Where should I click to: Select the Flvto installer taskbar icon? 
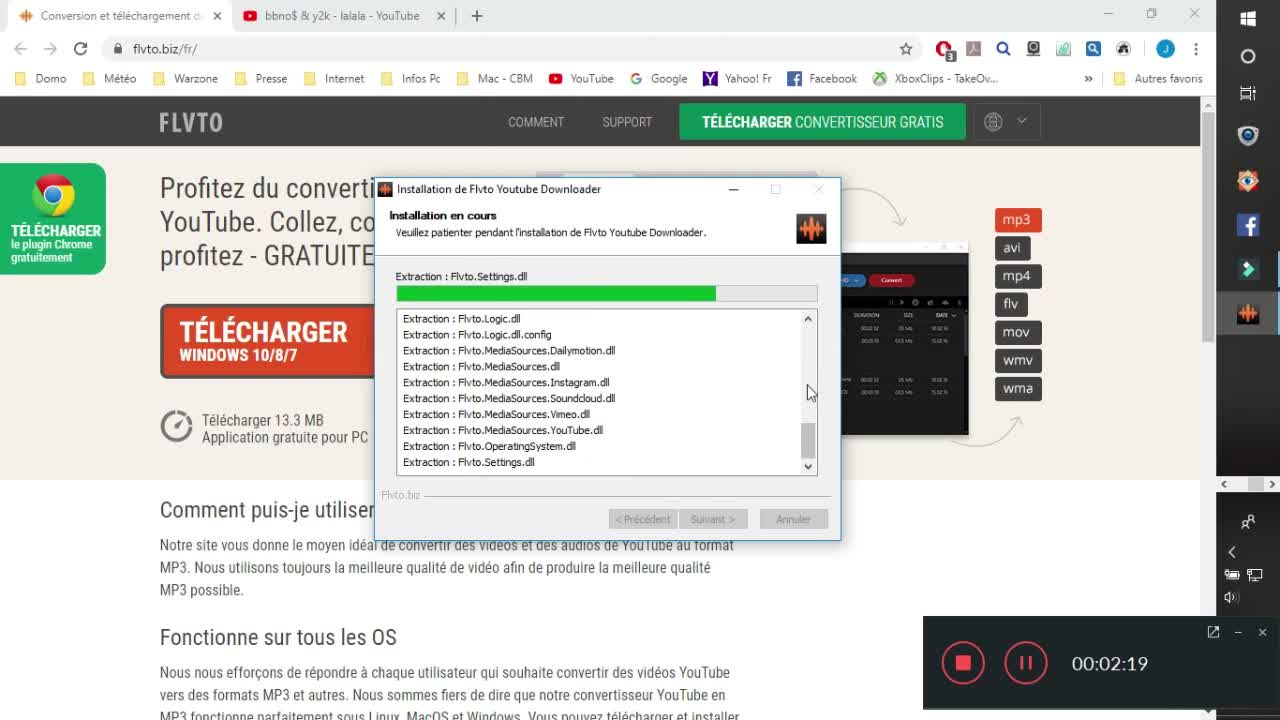pos(1248,314)
